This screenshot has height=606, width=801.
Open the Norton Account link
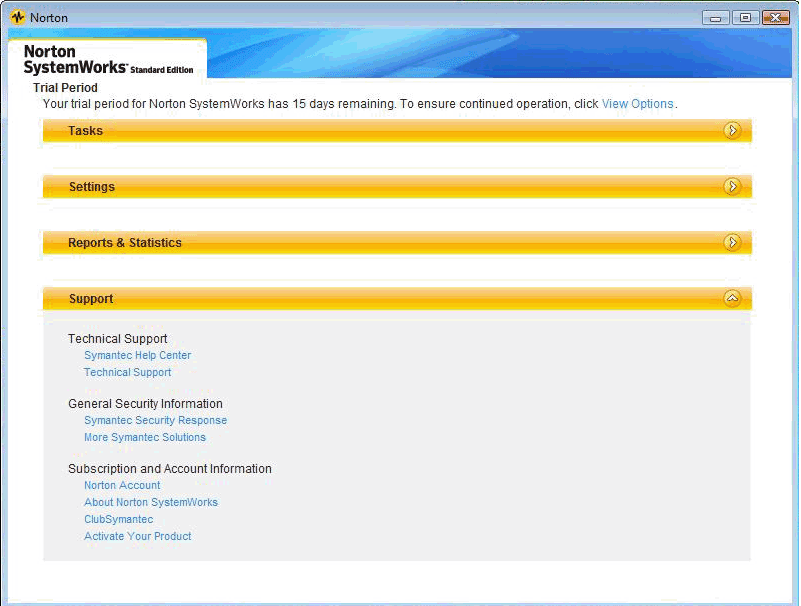122,485
